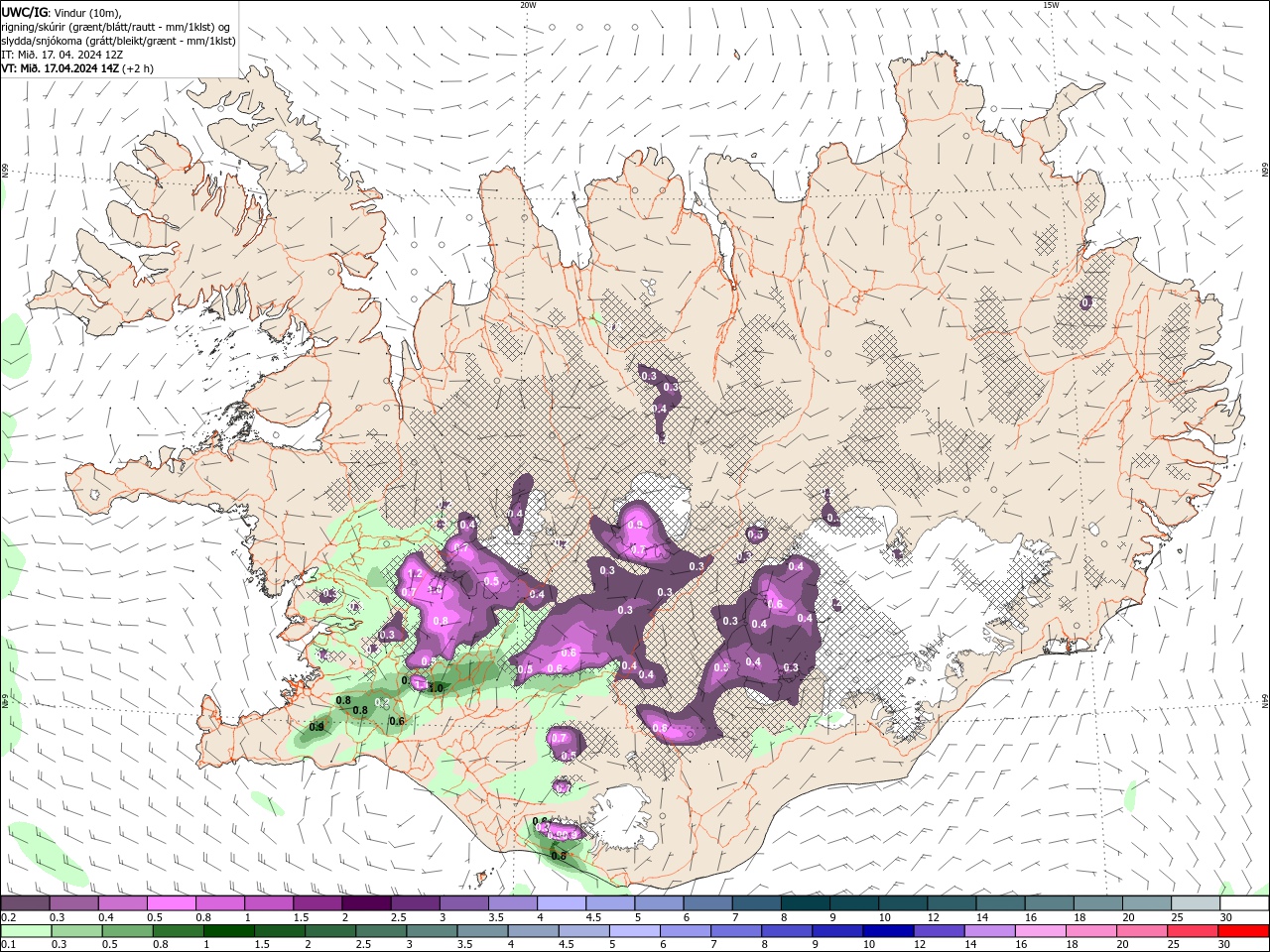Click the 'VT: Mið. 17.04.2024 14Z (+2 h)' line
Viewport: 1270px width, 952px height.
77,68
